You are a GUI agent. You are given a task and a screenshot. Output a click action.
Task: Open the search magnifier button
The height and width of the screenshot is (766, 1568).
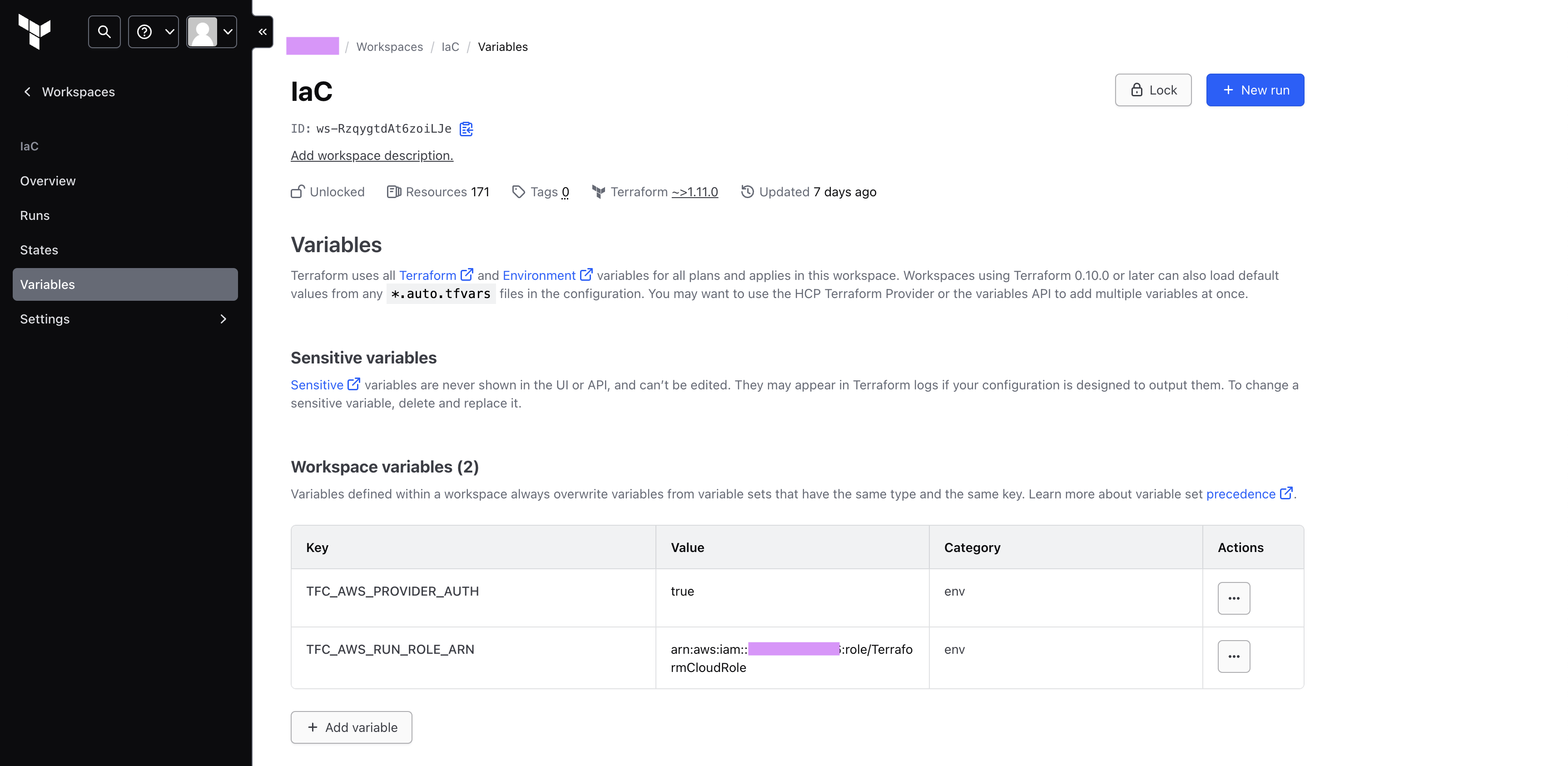tap(104, 32)
